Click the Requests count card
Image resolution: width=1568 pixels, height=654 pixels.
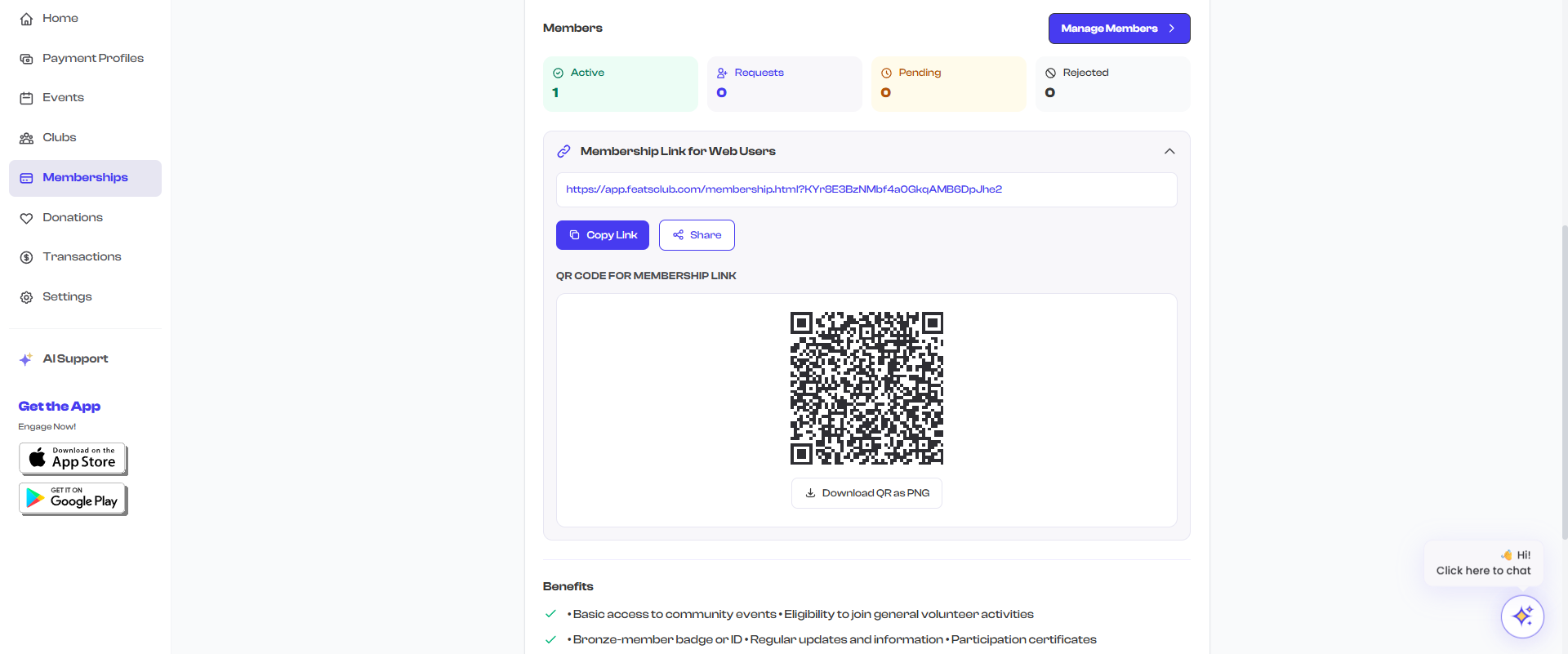click(x=785, y=84)
